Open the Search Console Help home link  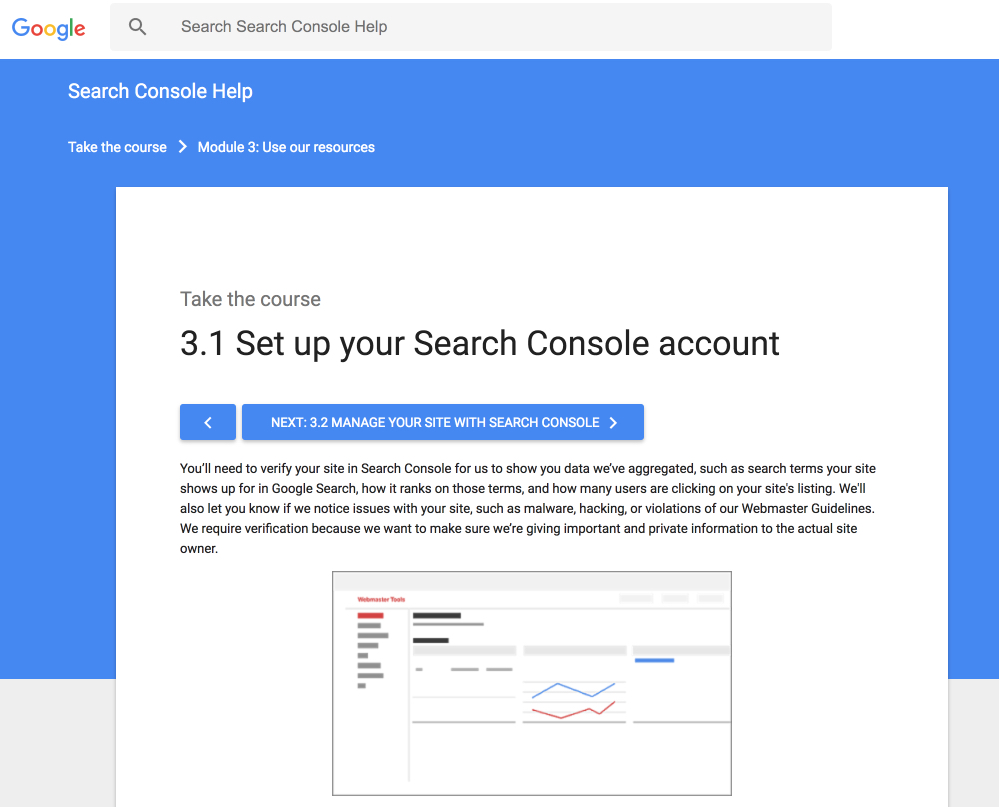pyautogui.click(x=160, y=91)
